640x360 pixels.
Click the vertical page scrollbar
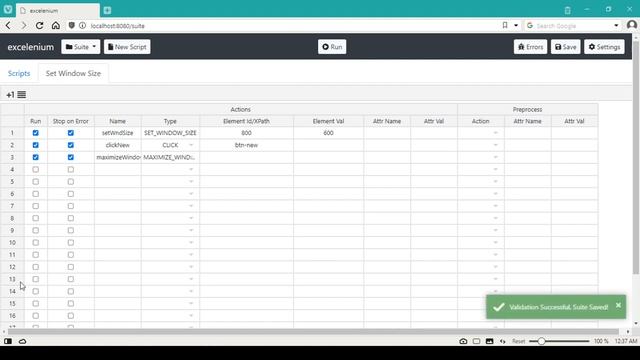(636, 157)
